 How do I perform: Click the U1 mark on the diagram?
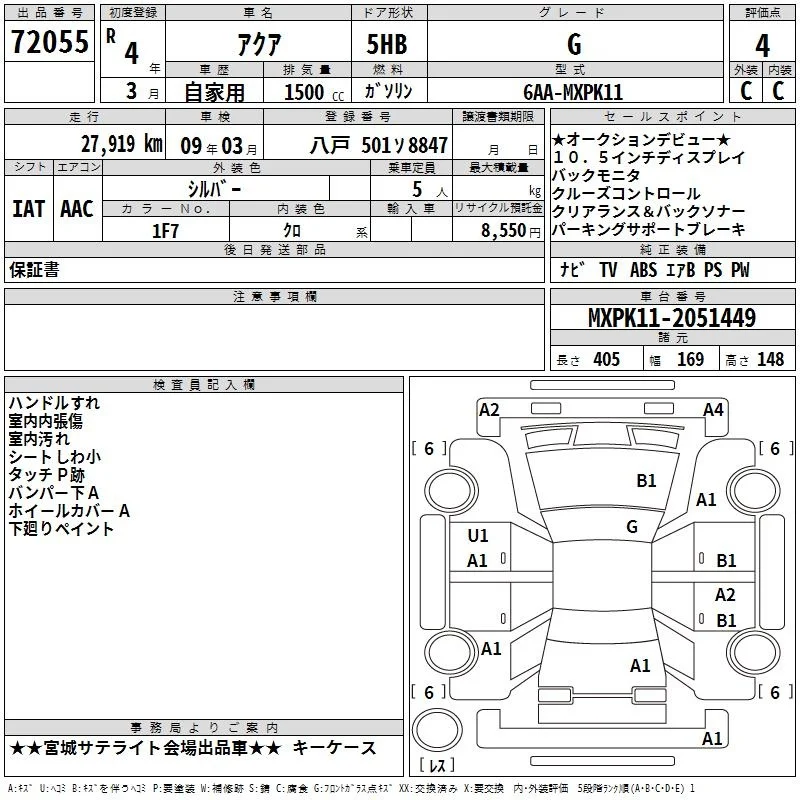[478, 536]
